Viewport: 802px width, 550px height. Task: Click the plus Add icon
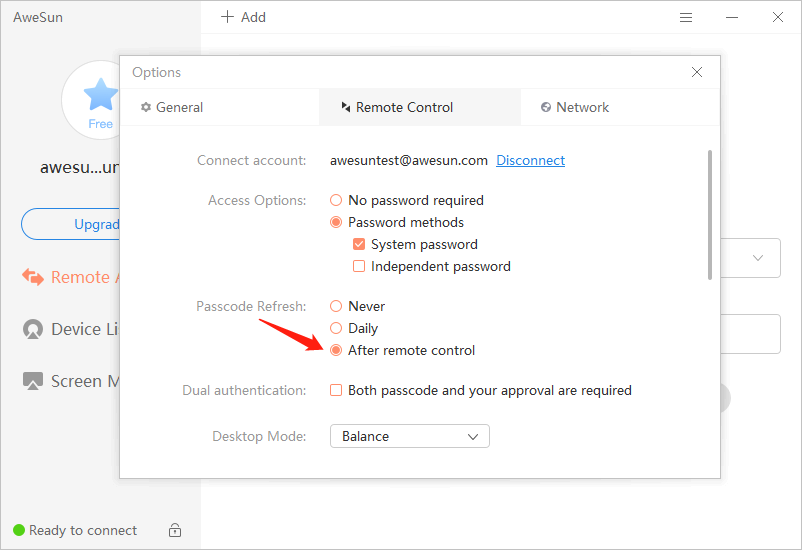(x=227, y=17)
